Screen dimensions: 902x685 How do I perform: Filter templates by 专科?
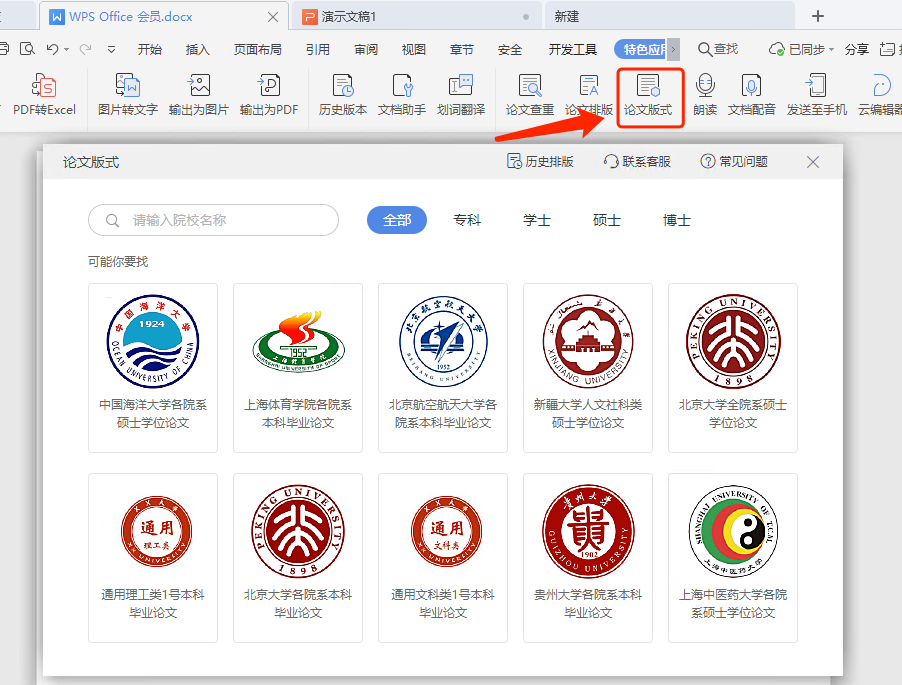coord(467,220)
